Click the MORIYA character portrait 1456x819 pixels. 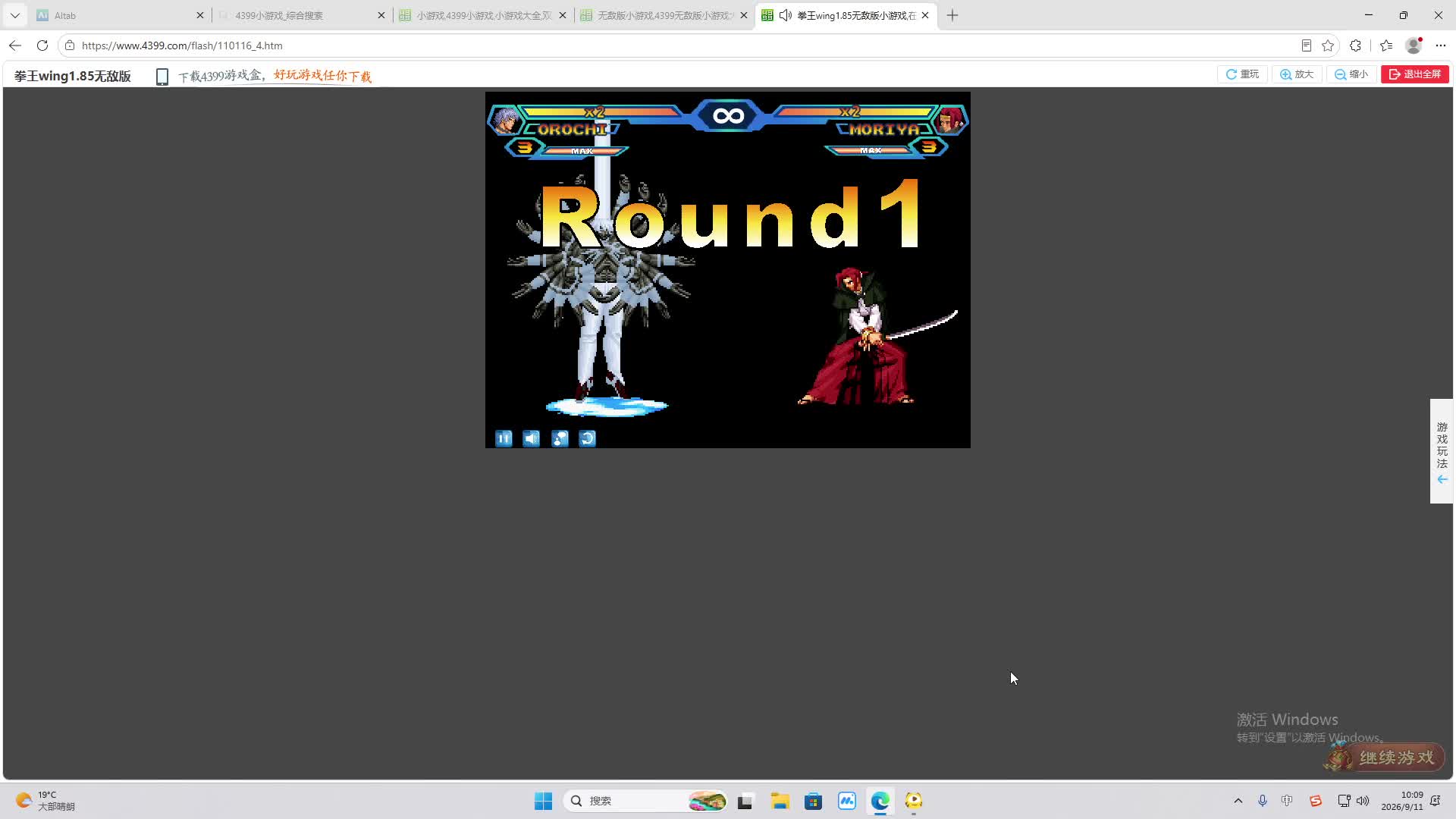(x=950, y=121)
